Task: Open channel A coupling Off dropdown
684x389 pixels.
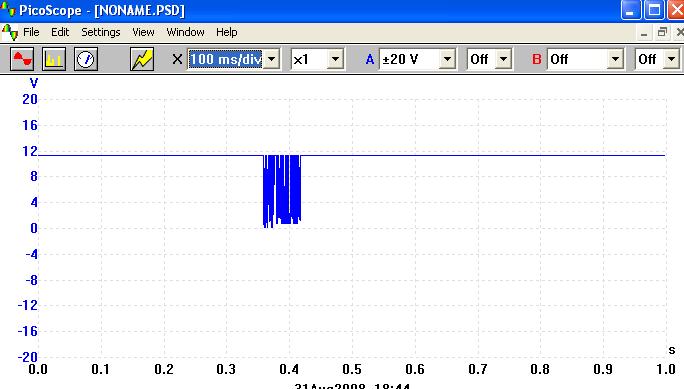Action: tap(503, 59)
